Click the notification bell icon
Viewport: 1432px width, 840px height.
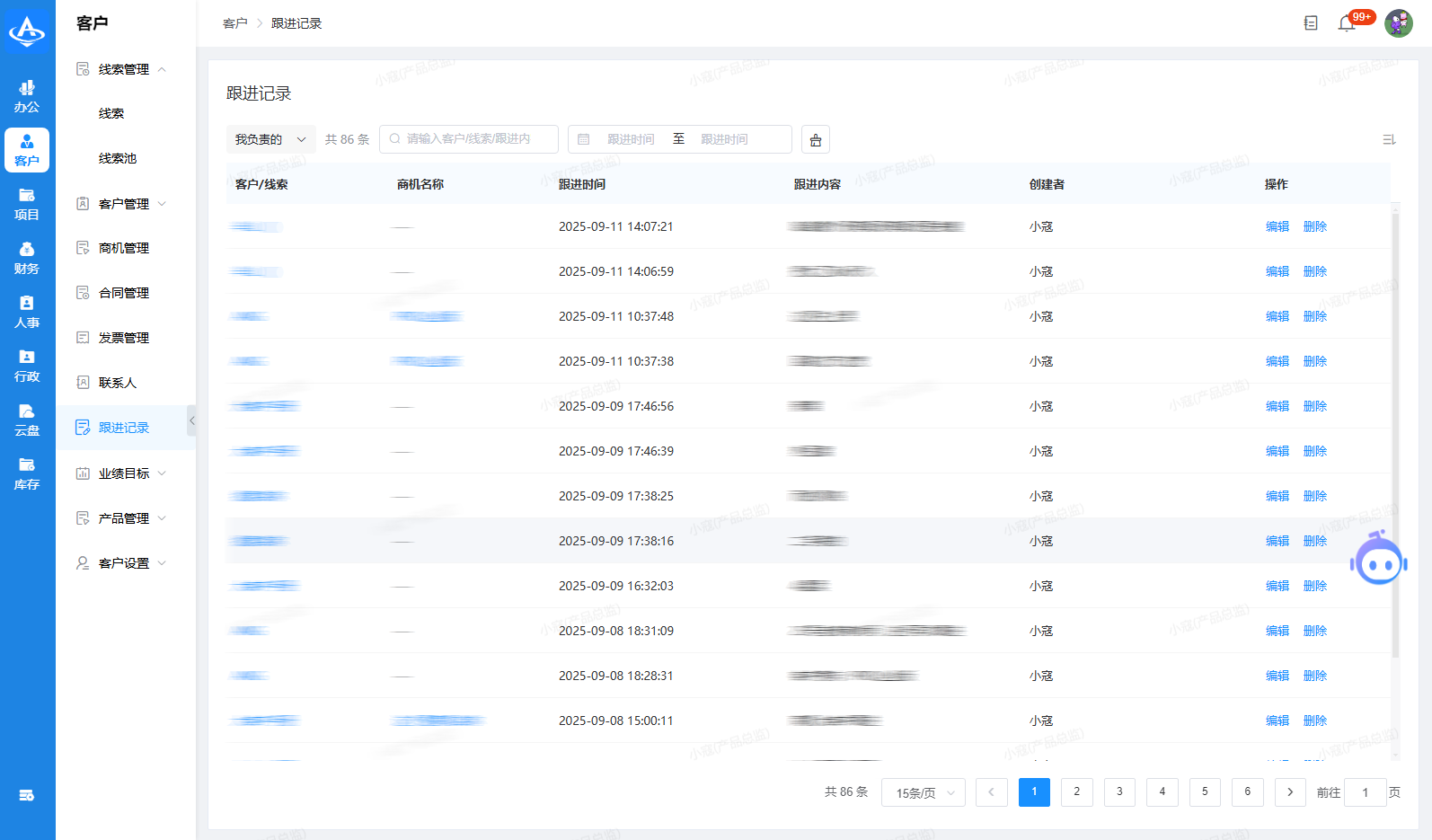pos(1346,23)
